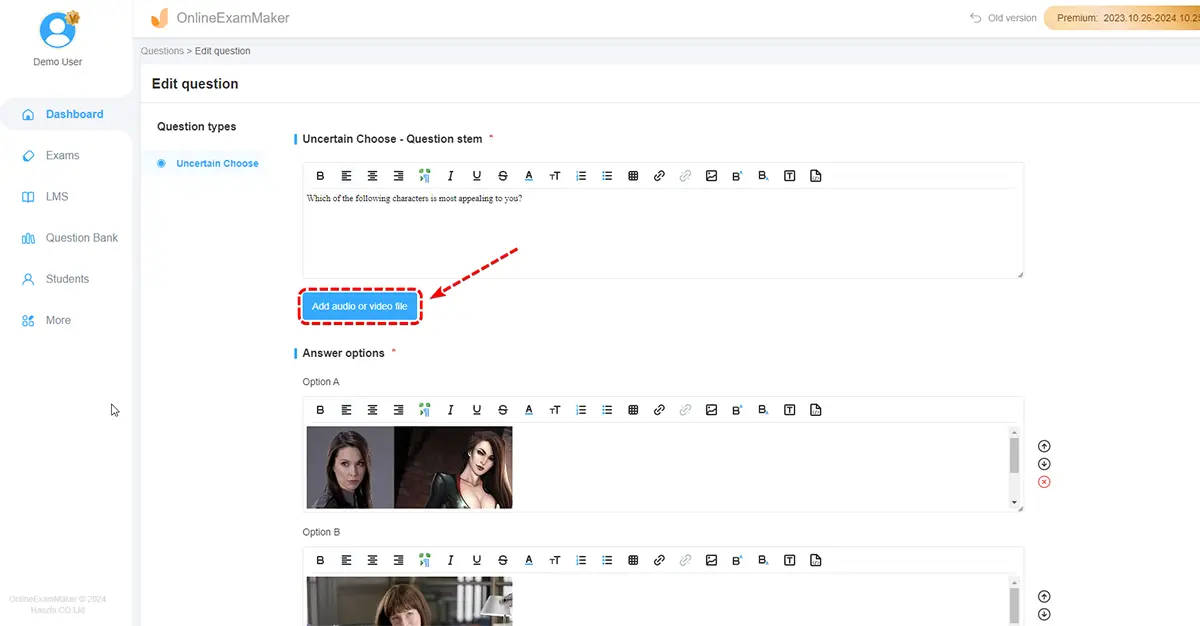
Task: Select the Uncertain Choose question type radio
Action: coord(162,163)
